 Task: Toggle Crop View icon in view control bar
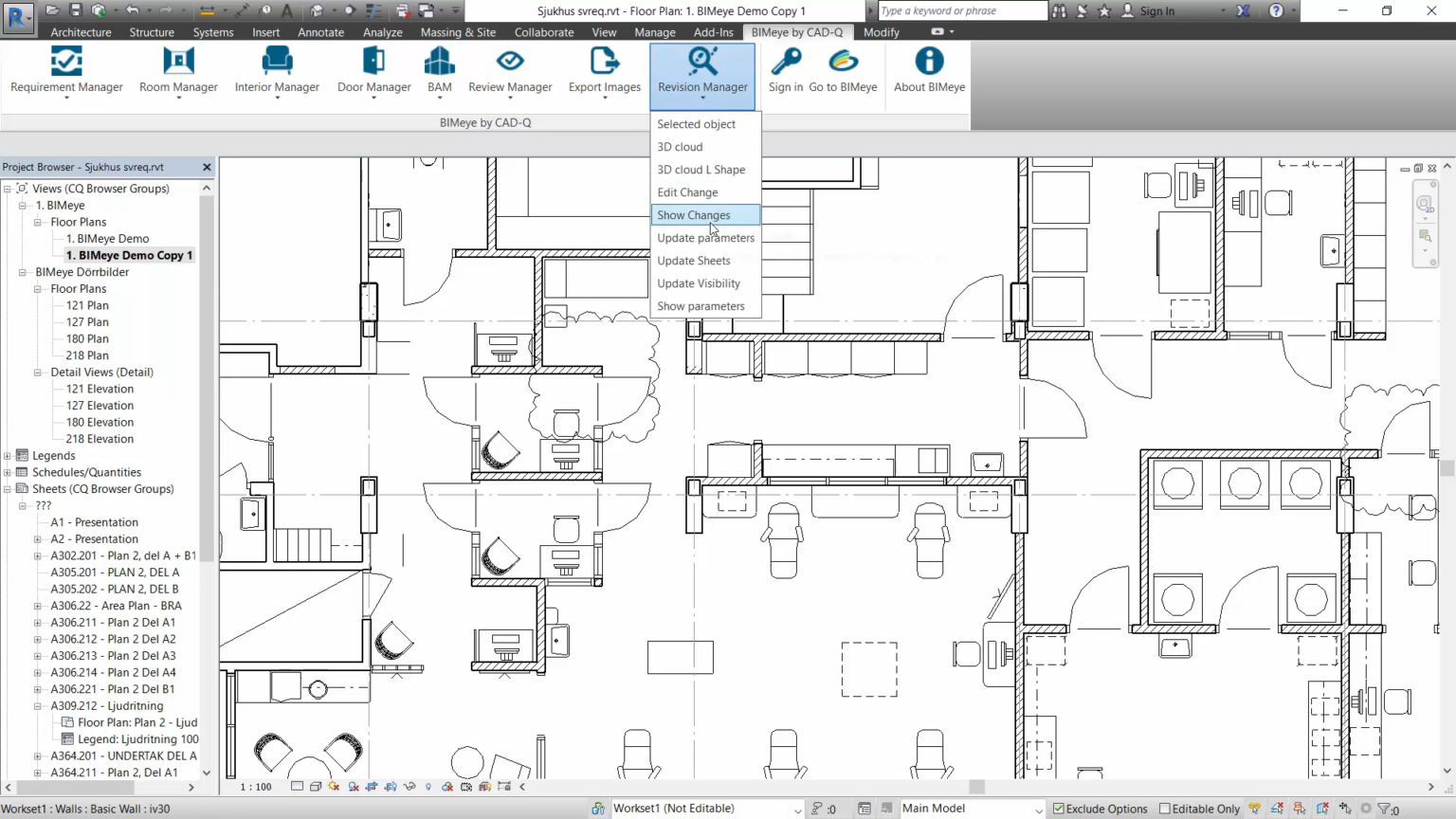[372, 787]
